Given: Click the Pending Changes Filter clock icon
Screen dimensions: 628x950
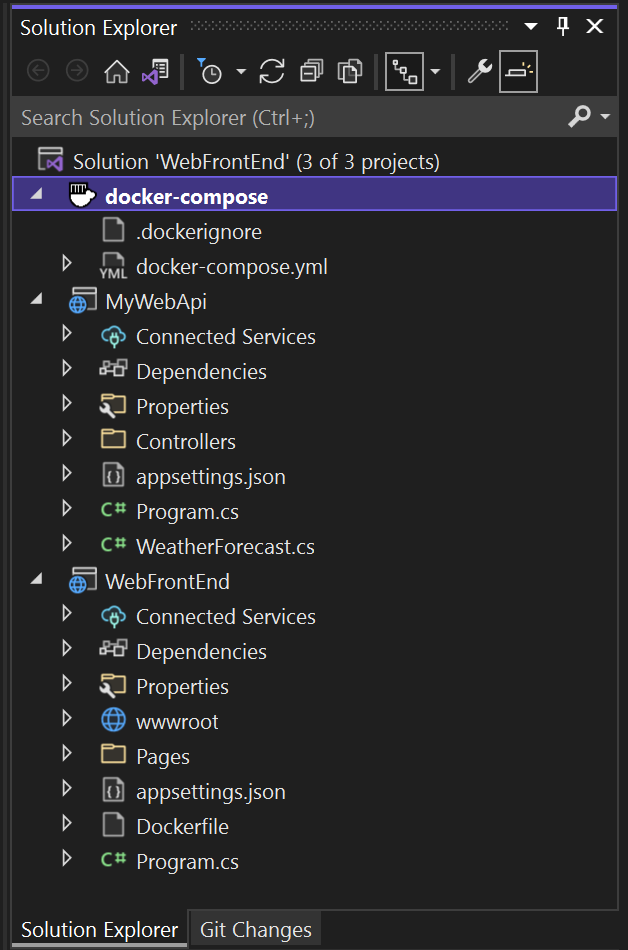Looking at the screenshot, I should [x=211, y=71].
